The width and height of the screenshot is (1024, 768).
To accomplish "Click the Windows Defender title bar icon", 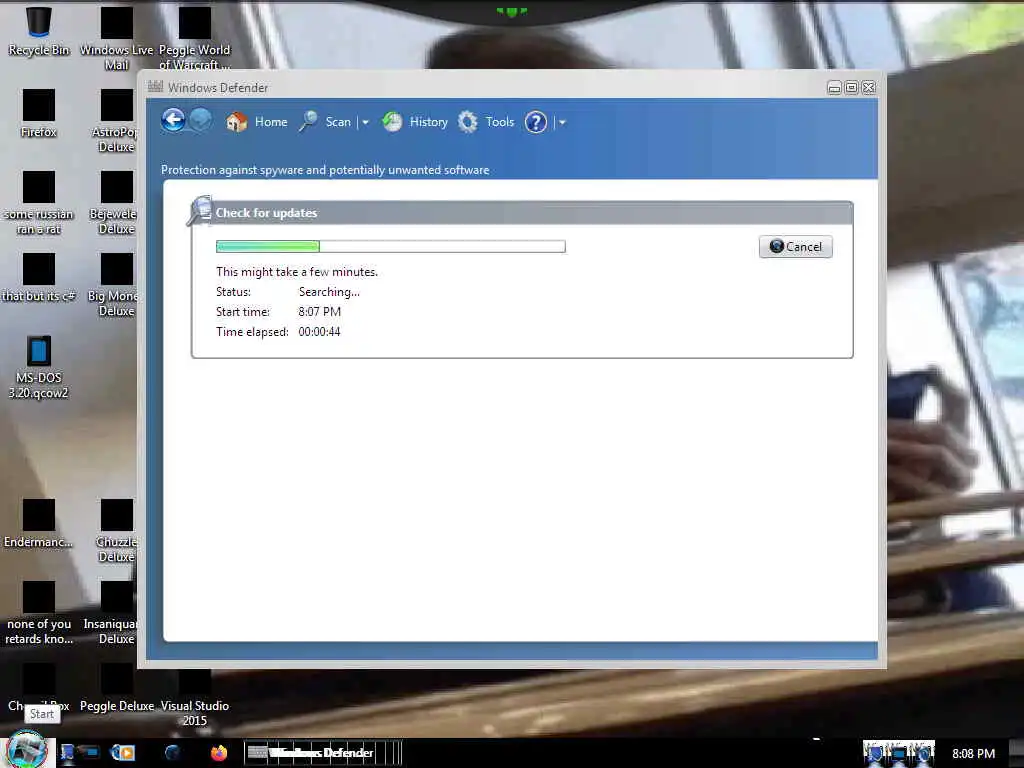I will coord(155,86).
